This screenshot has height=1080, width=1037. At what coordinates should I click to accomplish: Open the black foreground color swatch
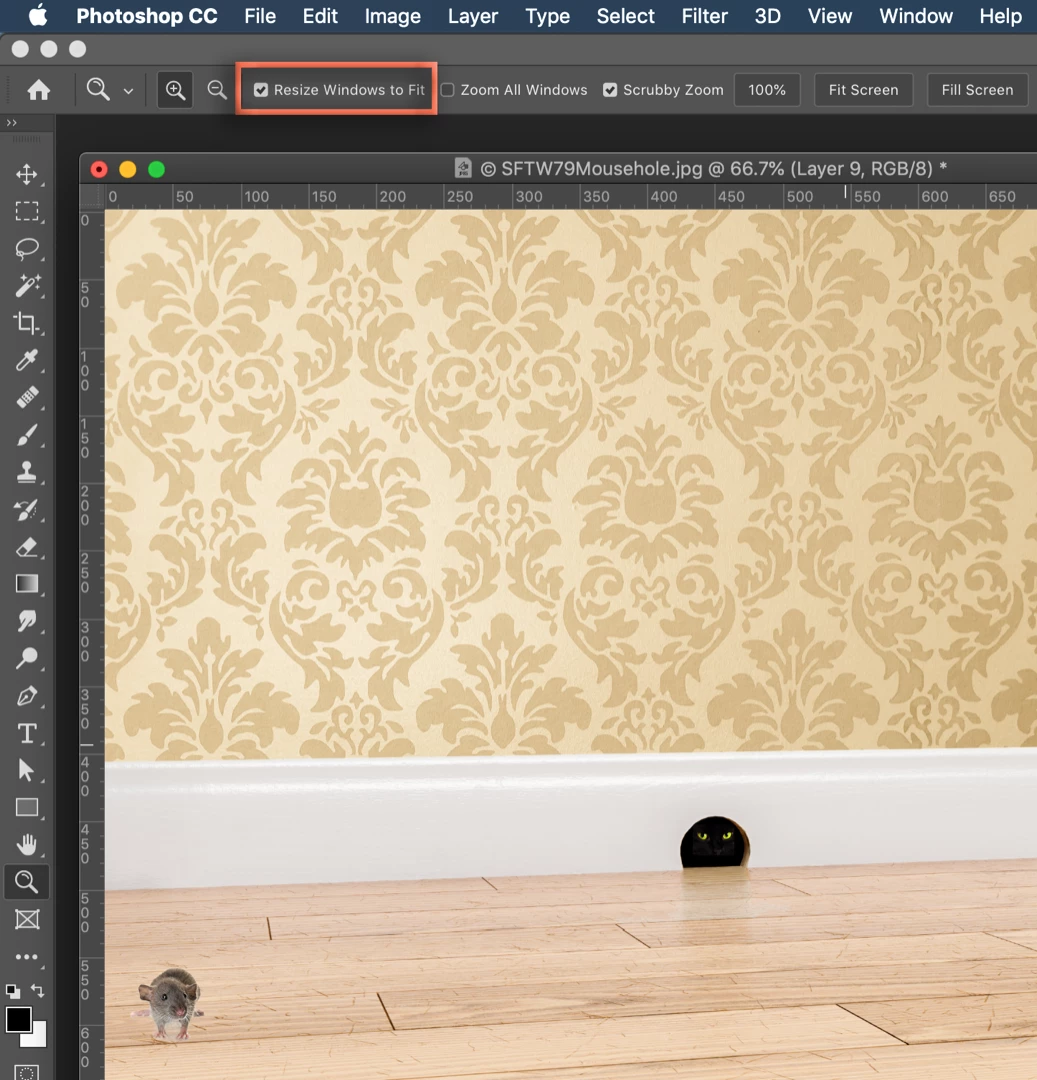17,1018
